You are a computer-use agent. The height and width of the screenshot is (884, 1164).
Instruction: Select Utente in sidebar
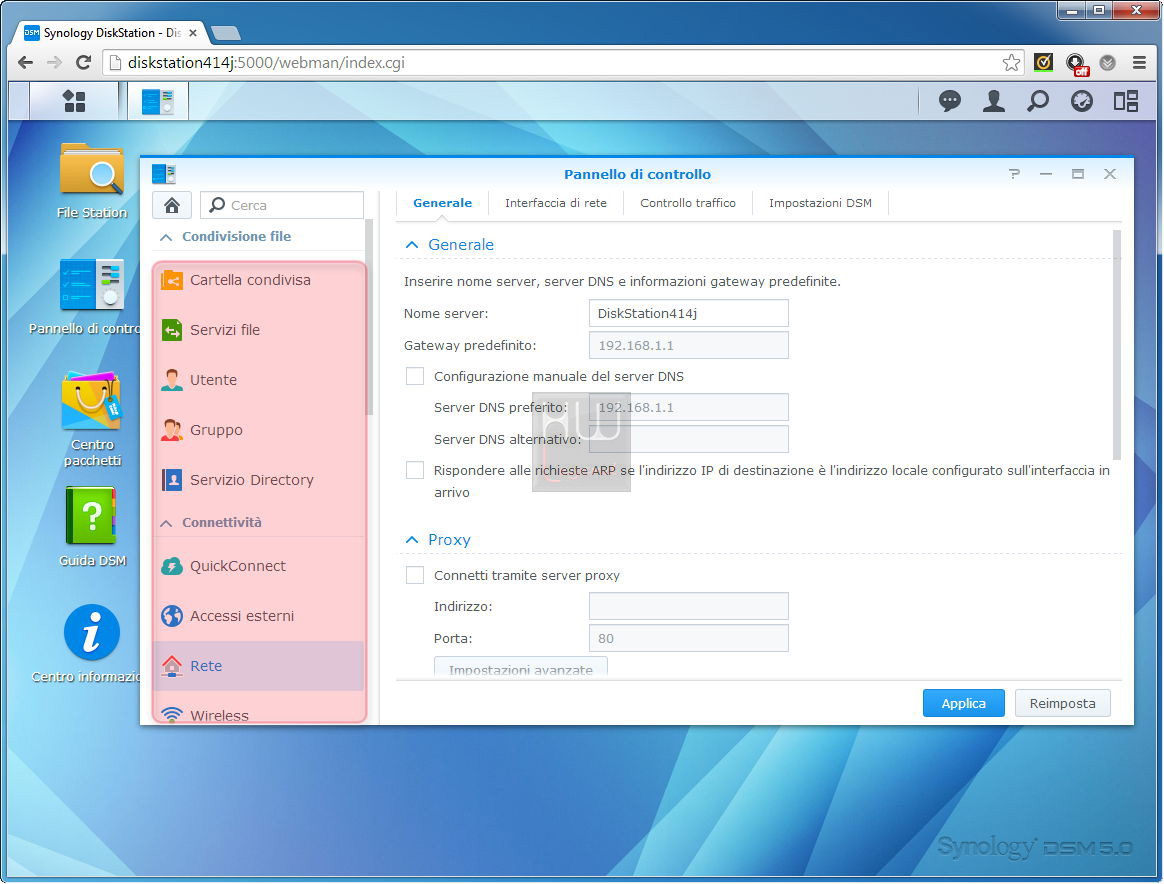pyautogui.click(x=258, y=379)
